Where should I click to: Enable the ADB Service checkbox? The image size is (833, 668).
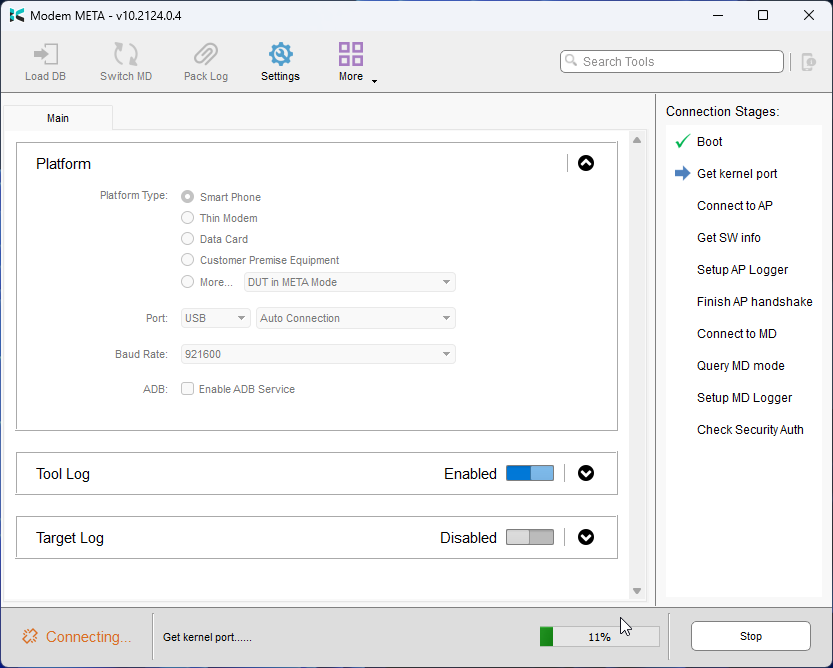(187, 389)
